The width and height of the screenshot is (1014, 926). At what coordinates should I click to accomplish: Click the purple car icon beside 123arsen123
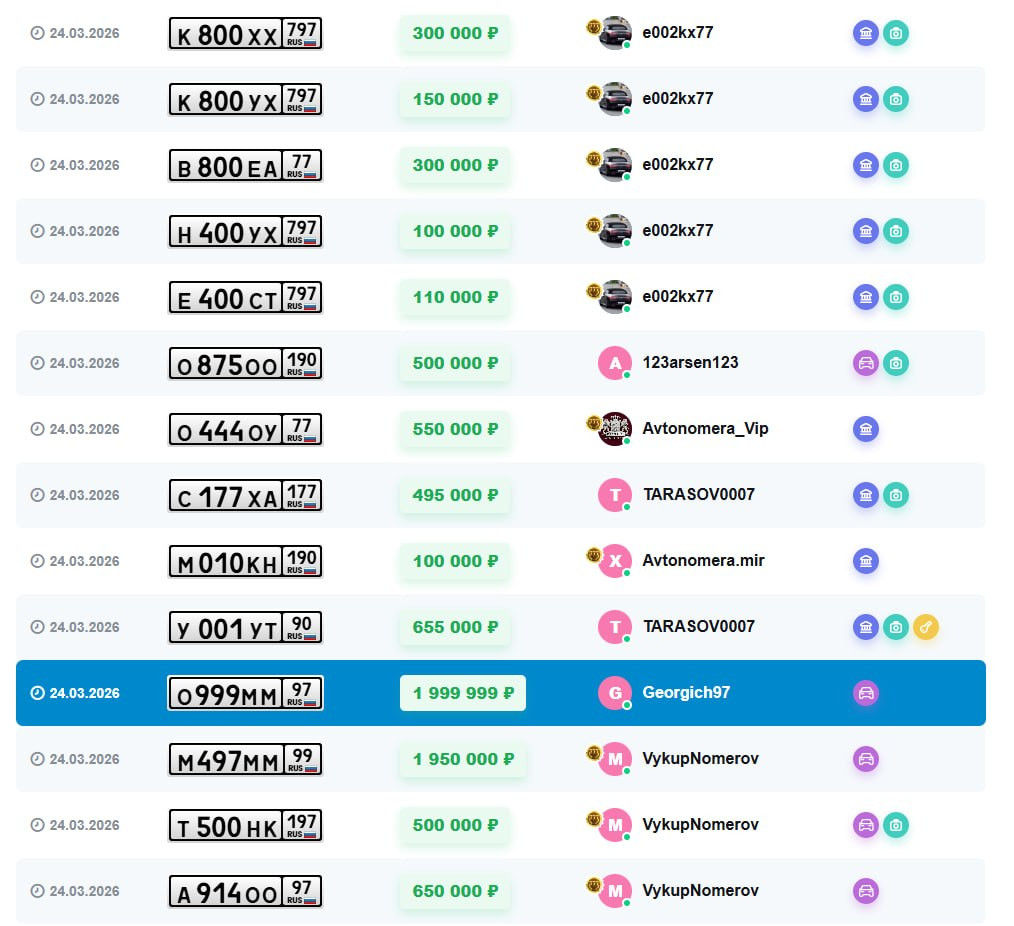point(866,363)
